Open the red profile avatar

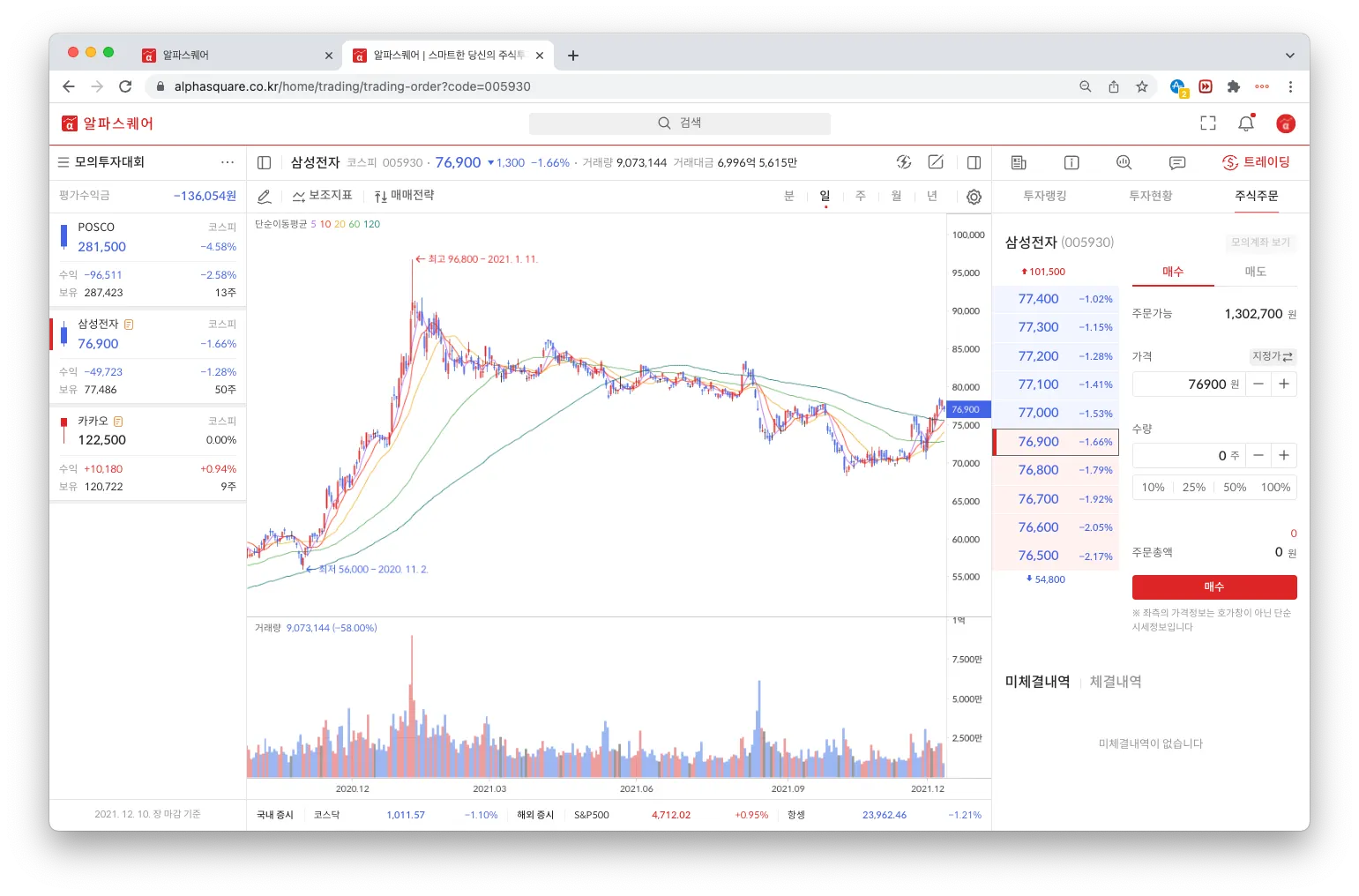coord(1286,123)
